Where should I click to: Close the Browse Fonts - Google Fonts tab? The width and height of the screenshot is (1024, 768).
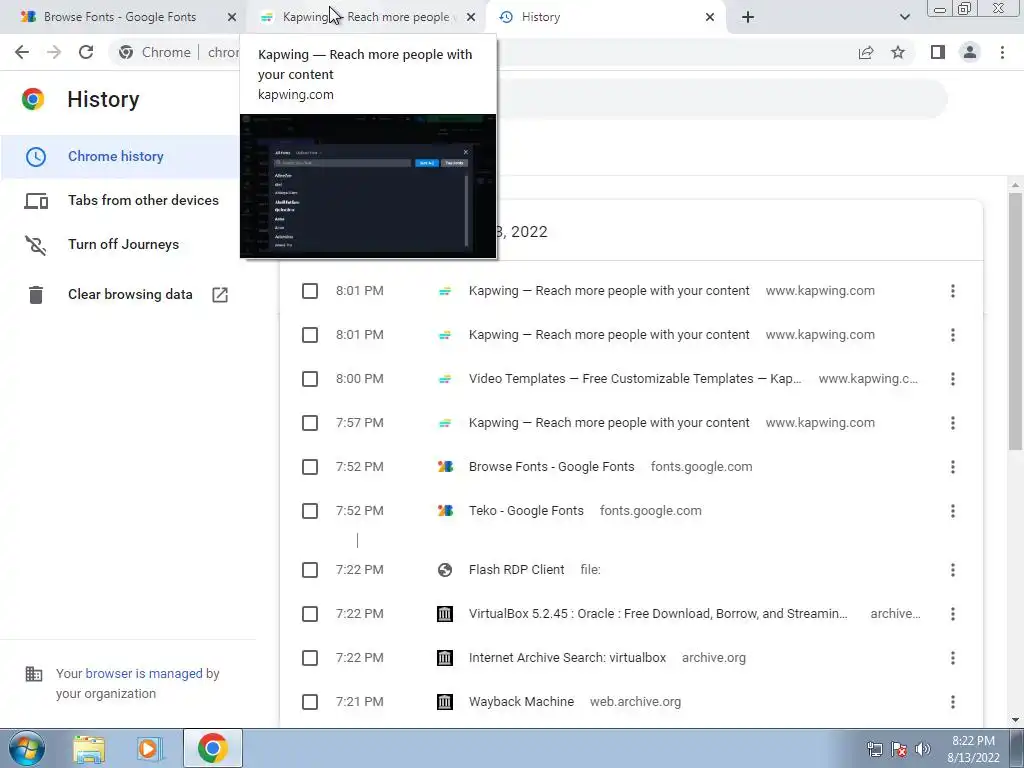232,17
